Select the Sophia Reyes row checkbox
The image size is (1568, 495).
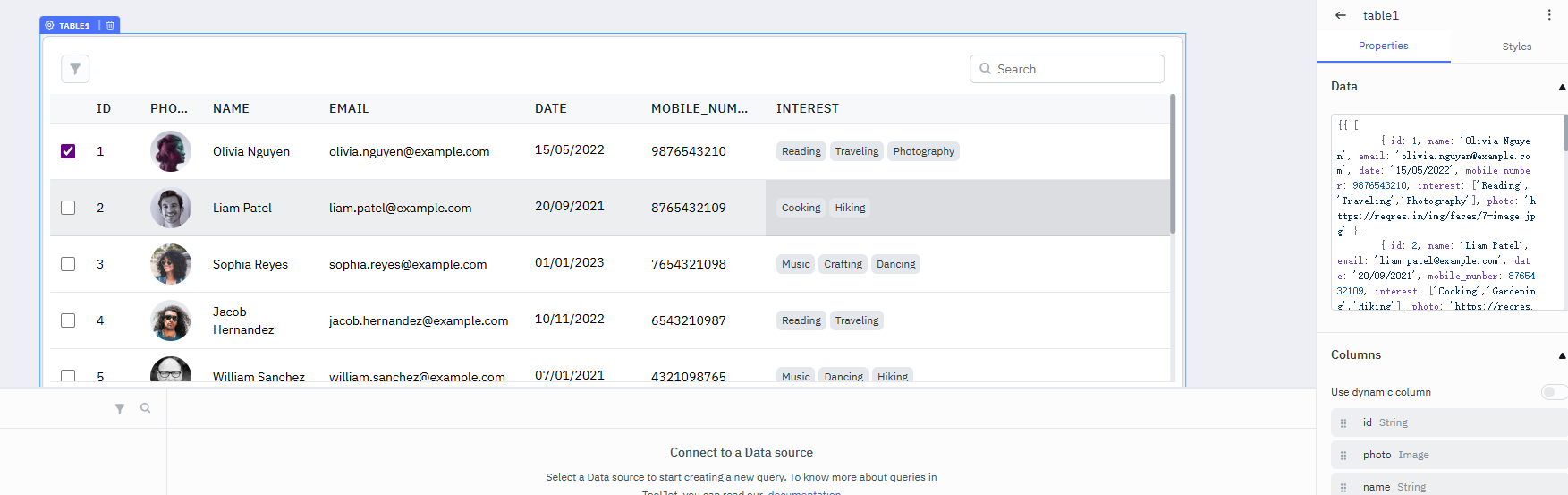pos(68,264)
